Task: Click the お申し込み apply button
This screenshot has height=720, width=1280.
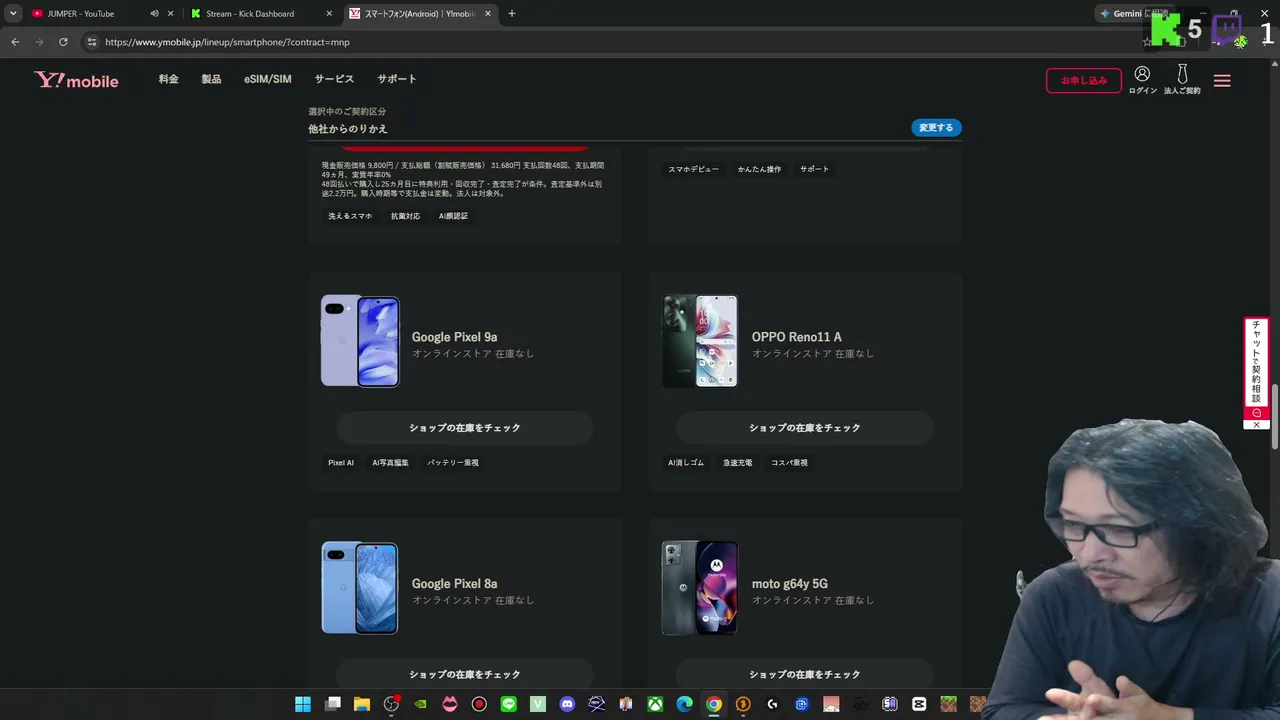Action: pos(1084,80)
